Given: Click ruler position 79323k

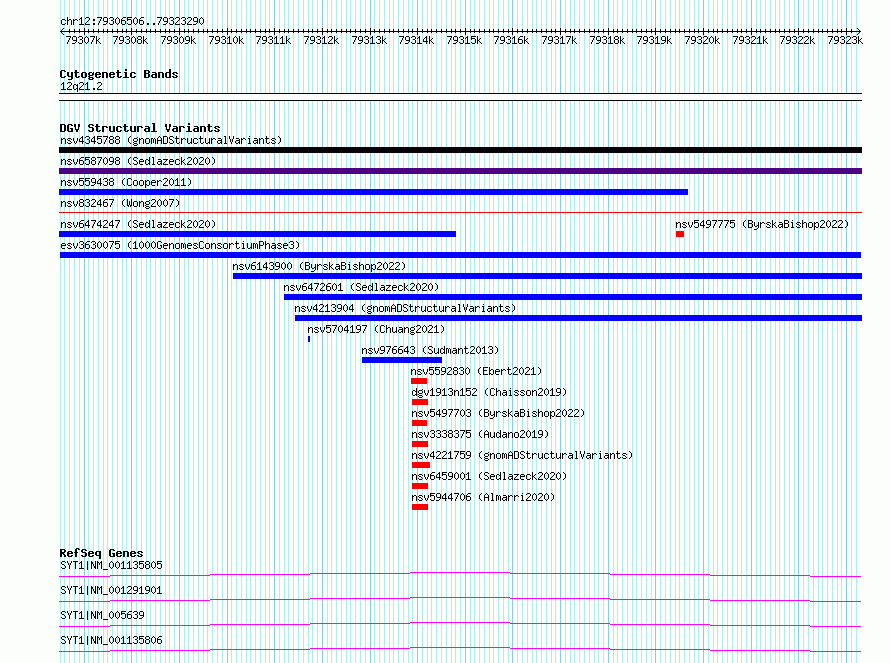Looking at the screenshot, I should [845, 40].
